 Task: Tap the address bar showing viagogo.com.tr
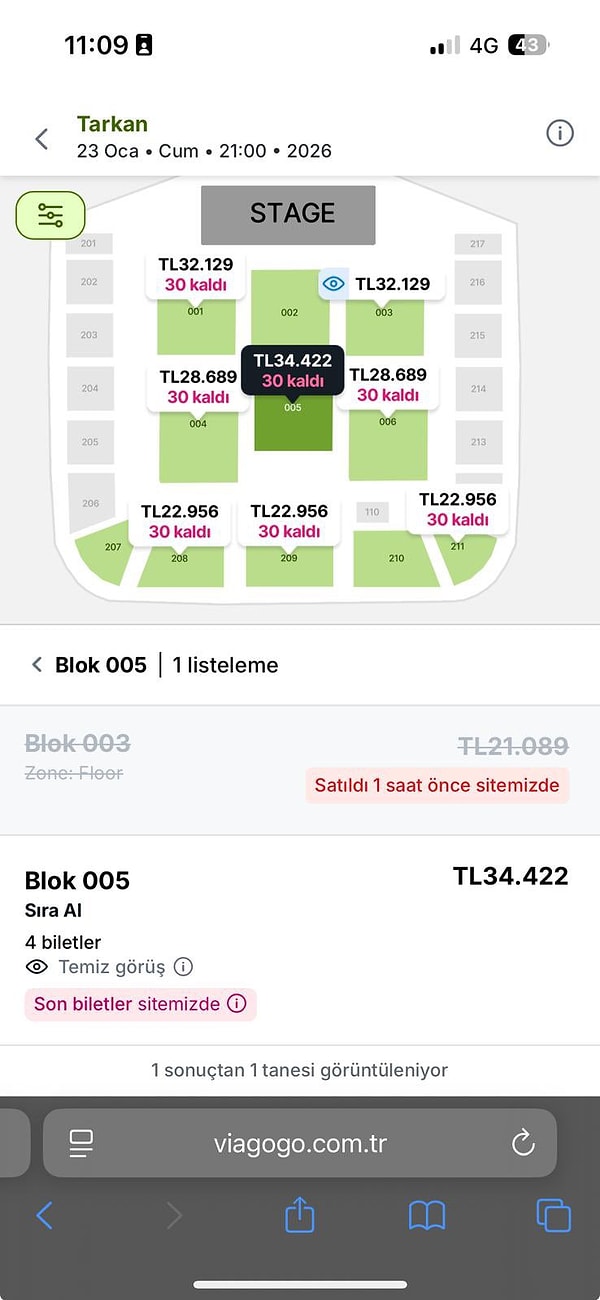(300, 1143)
